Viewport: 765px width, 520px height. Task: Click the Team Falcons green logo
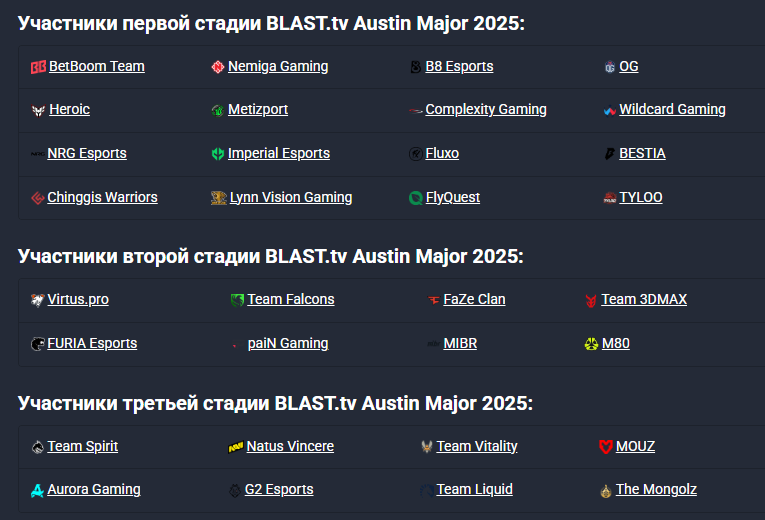pos(237,300)
